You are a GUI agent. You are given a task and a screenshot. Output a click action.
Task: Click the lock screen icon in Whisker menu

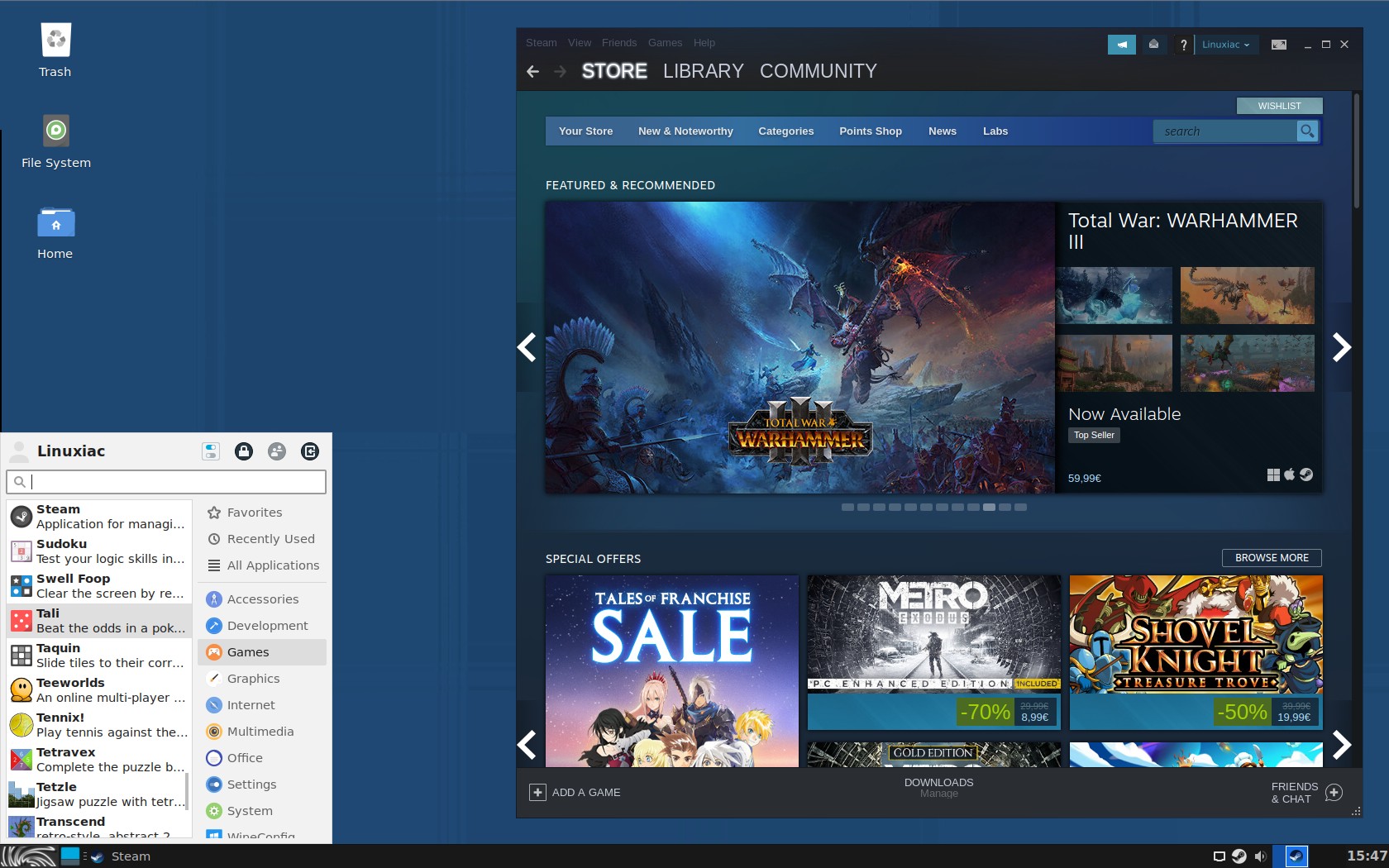click(244, 451)
